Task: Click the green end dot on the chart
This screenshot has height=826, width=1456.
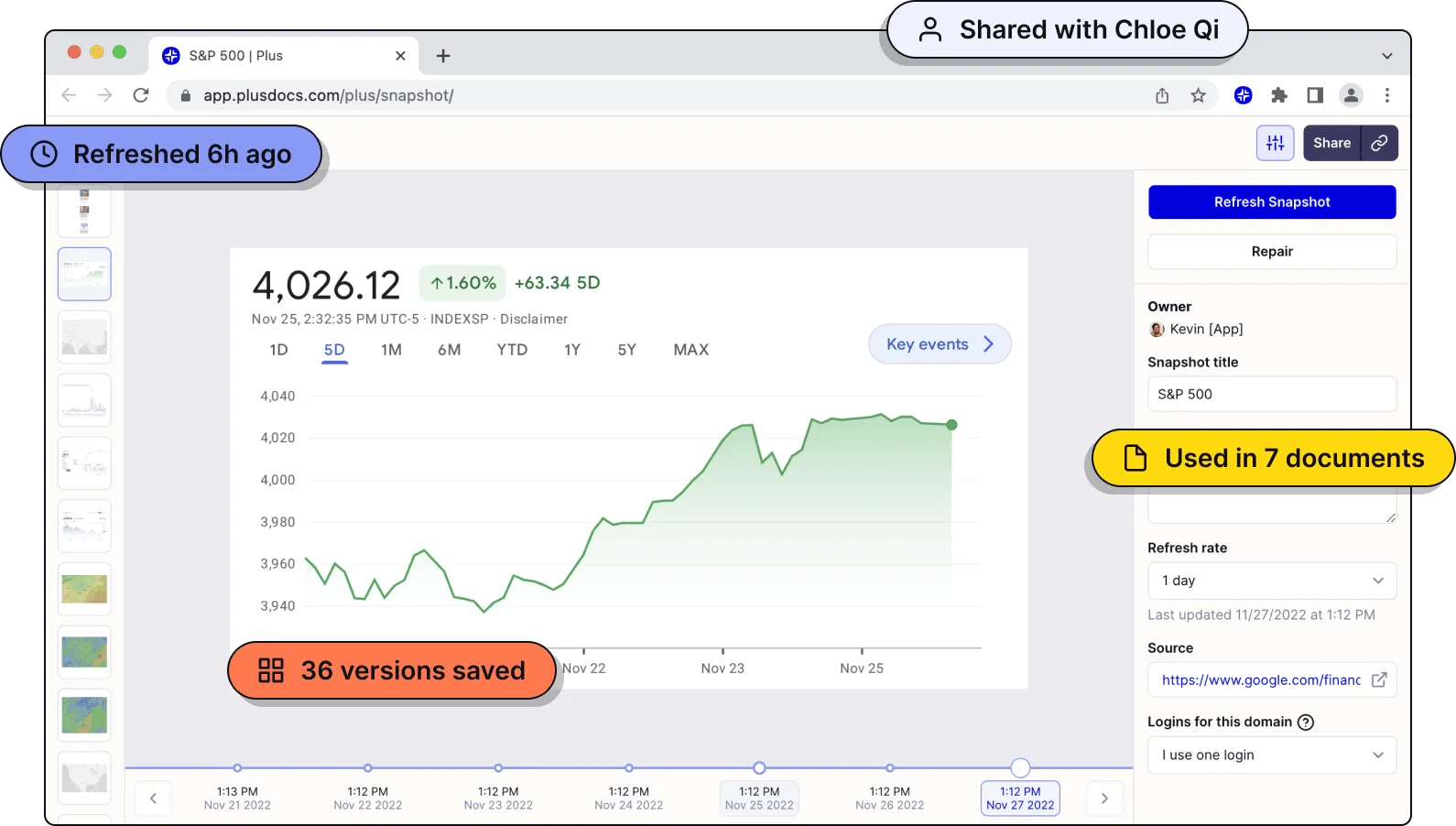Action: coord(951,425)
